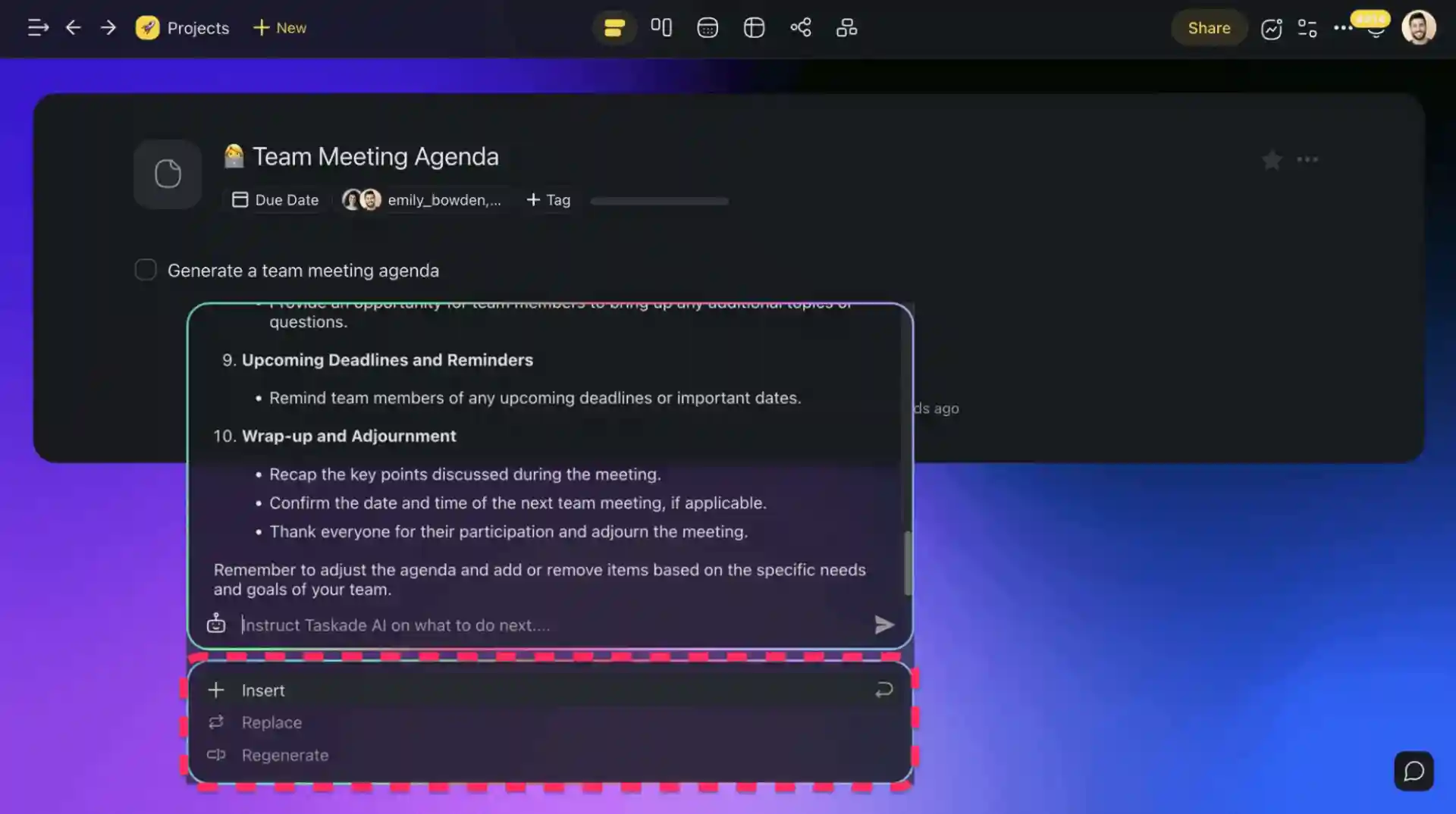The image size is (1456, 814).
Task: Choose Regenerate in the AI menu
Action: pyautogui.click(x=284, y=756)
